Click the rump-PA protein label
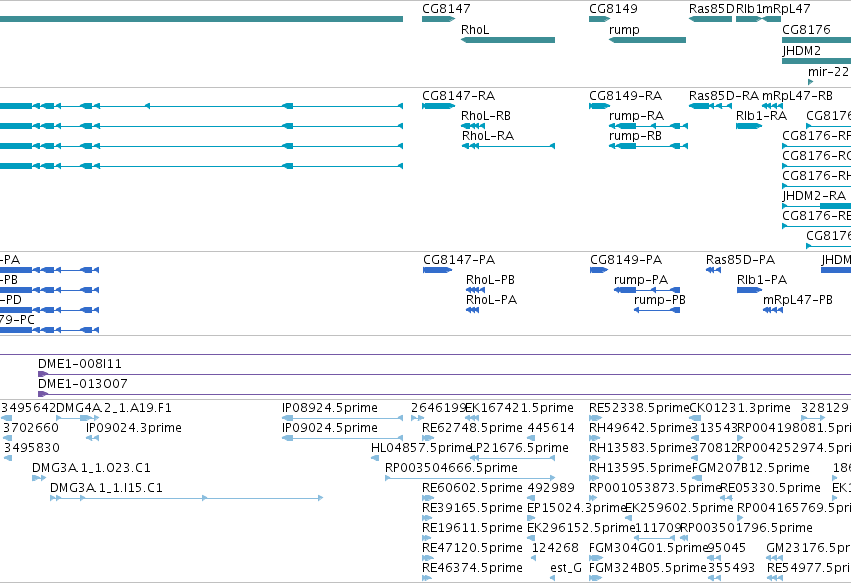Viewport: 851px width, 583px height. click(x=641, y=280)
